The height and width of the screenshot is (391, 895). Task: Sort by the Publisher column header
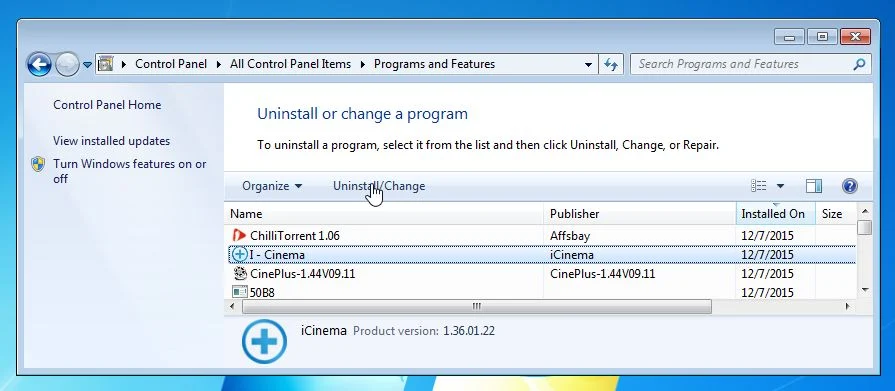(x=640, y=214)
